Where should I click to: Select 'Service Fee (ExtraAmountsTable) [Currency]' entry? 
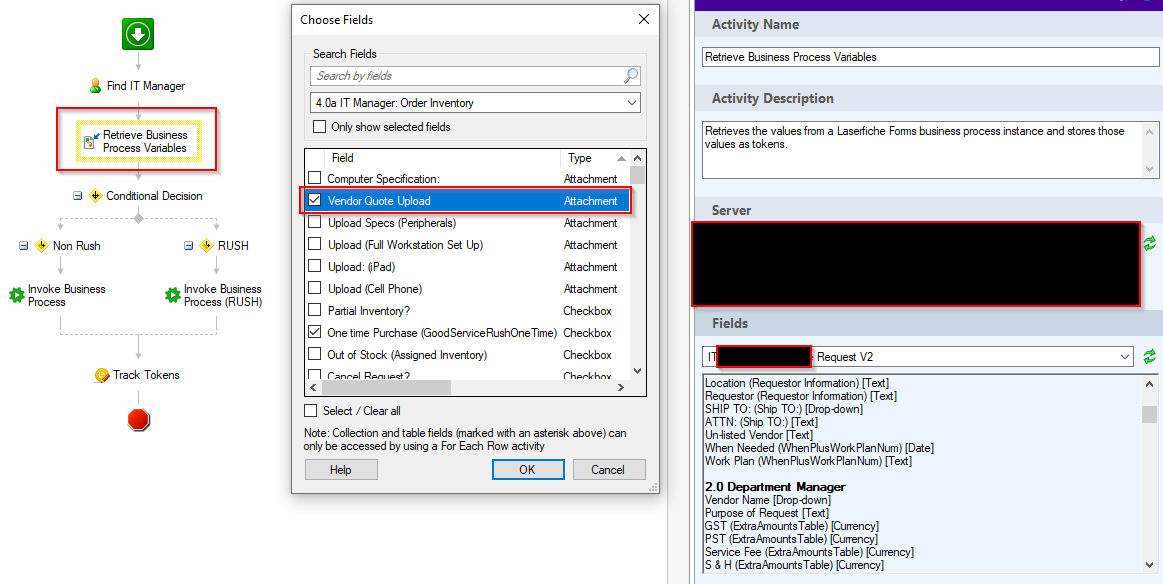coord(809,552)
